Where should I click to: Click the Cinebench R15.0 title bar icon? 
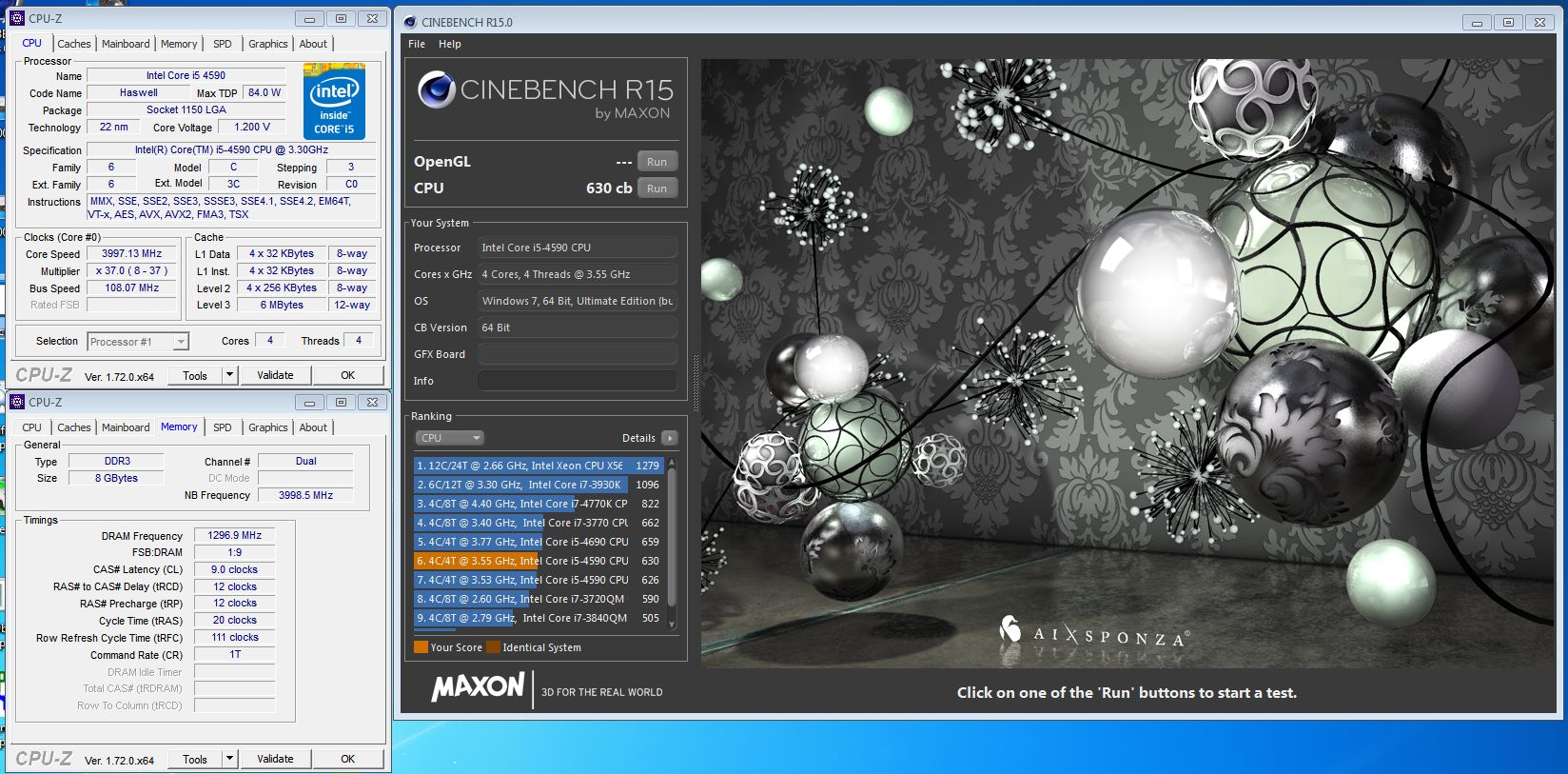409,22
